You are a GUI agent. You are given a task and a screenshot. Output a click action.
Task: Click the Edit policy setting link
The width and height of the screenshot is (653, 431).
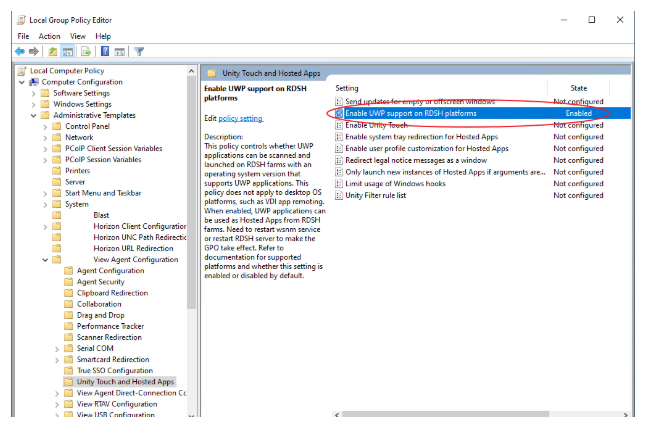click(240, 118)
